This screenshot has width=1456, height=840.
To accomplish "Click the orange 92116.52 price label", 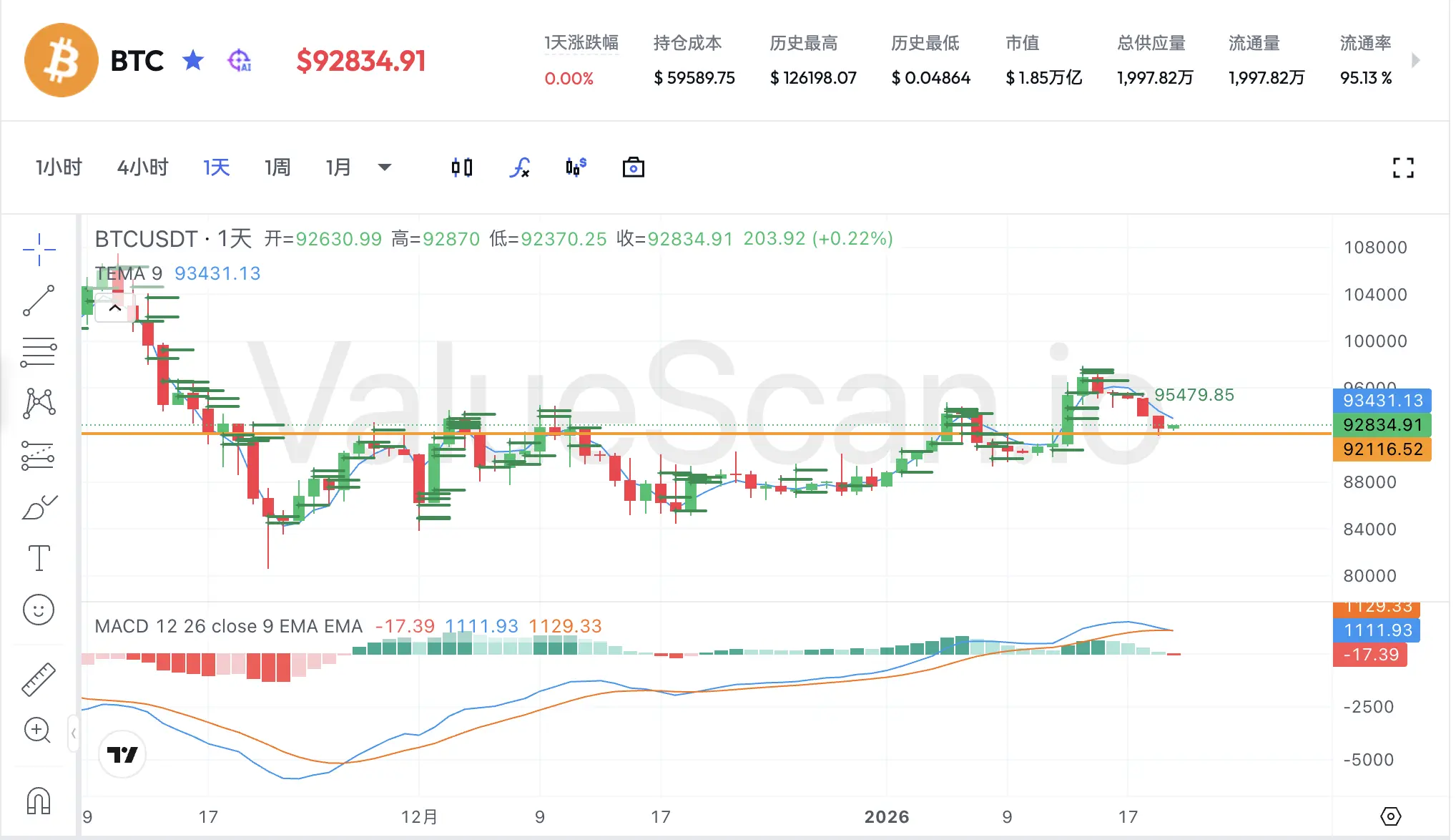I will tap(1382, 449).
